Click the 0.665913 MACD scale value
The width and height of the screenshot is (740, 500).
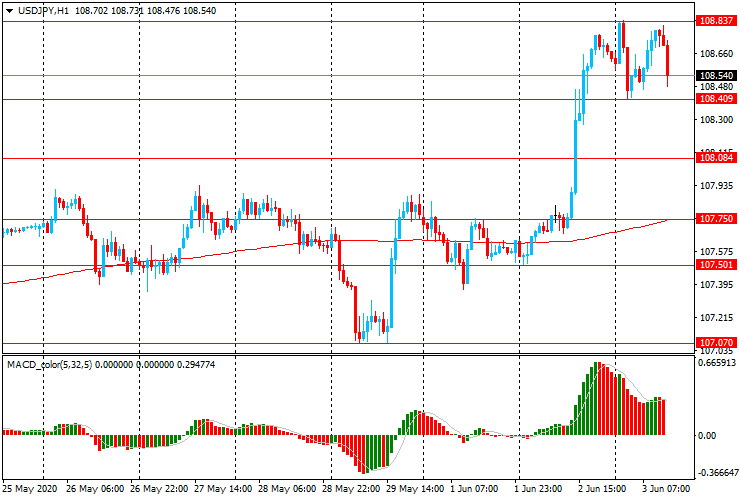coord(716,363)
